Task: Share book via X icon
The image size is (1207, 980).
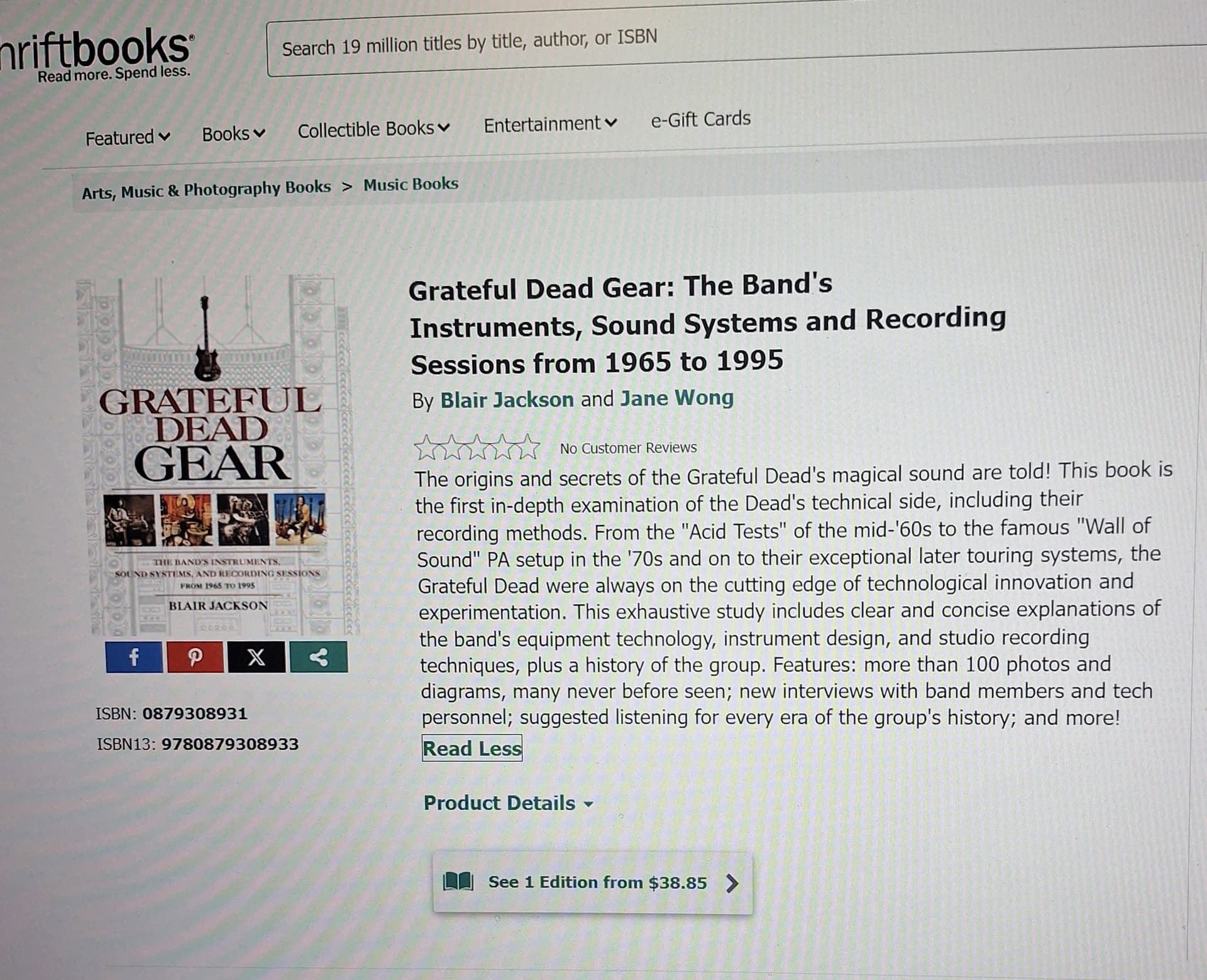Action: [256, 658]
